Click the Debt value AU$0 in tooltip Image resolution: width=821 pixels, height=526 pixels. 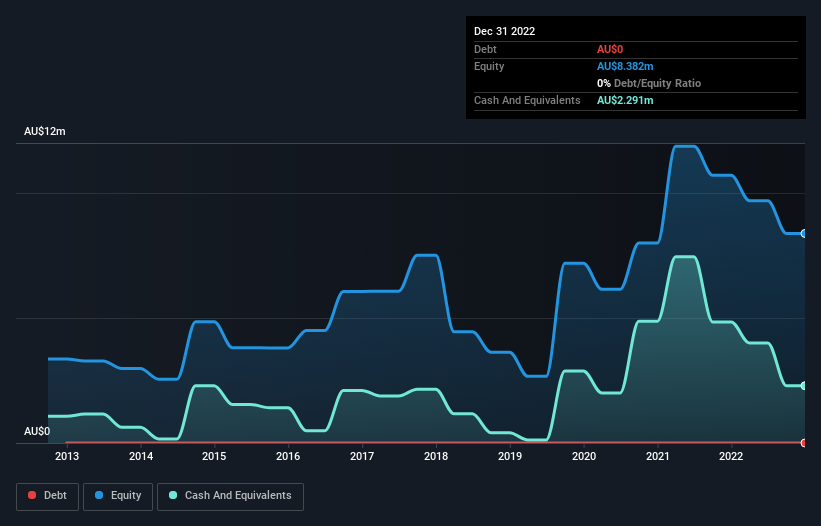click(610, 49)
